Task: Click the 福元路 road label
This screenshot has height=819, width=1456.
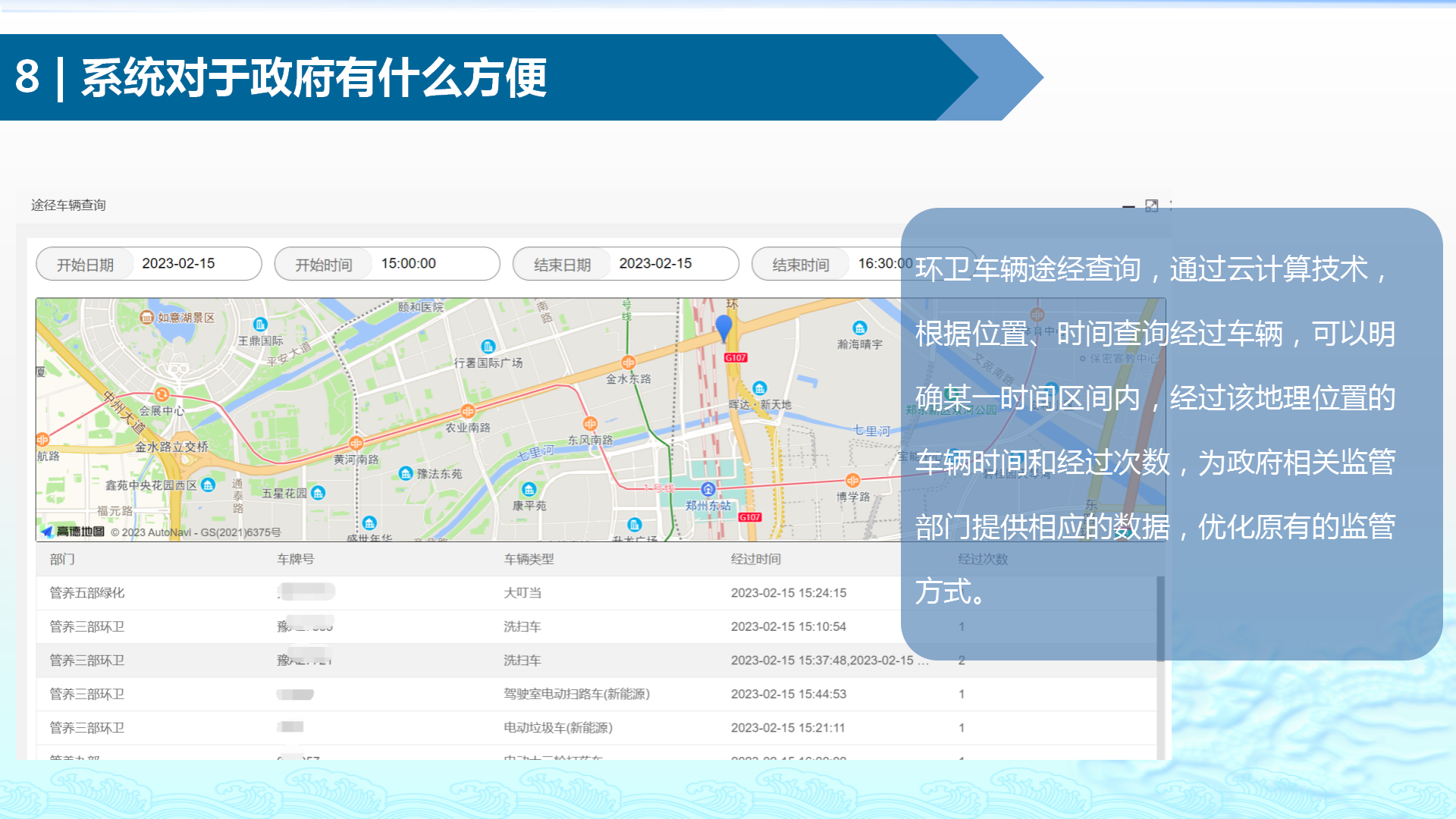Action: (115, 511)
